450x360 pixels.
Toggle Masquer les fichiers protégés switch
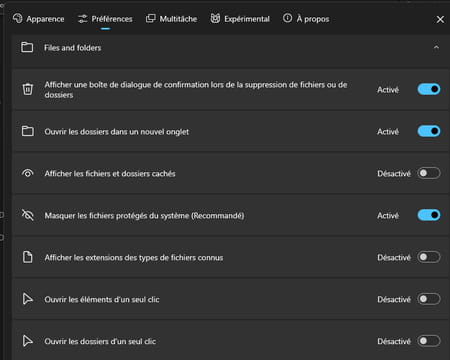coord(429,215)
